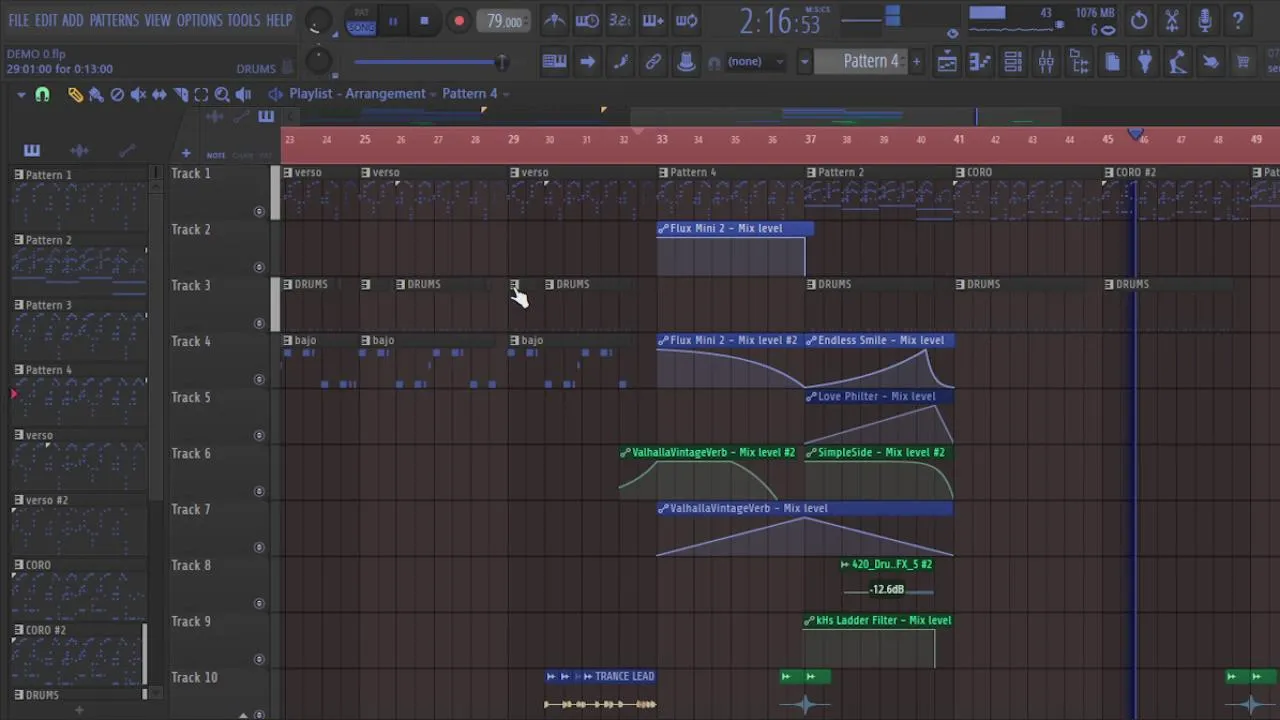
Task: Open the OPTIONS menu
Action: 199,20
